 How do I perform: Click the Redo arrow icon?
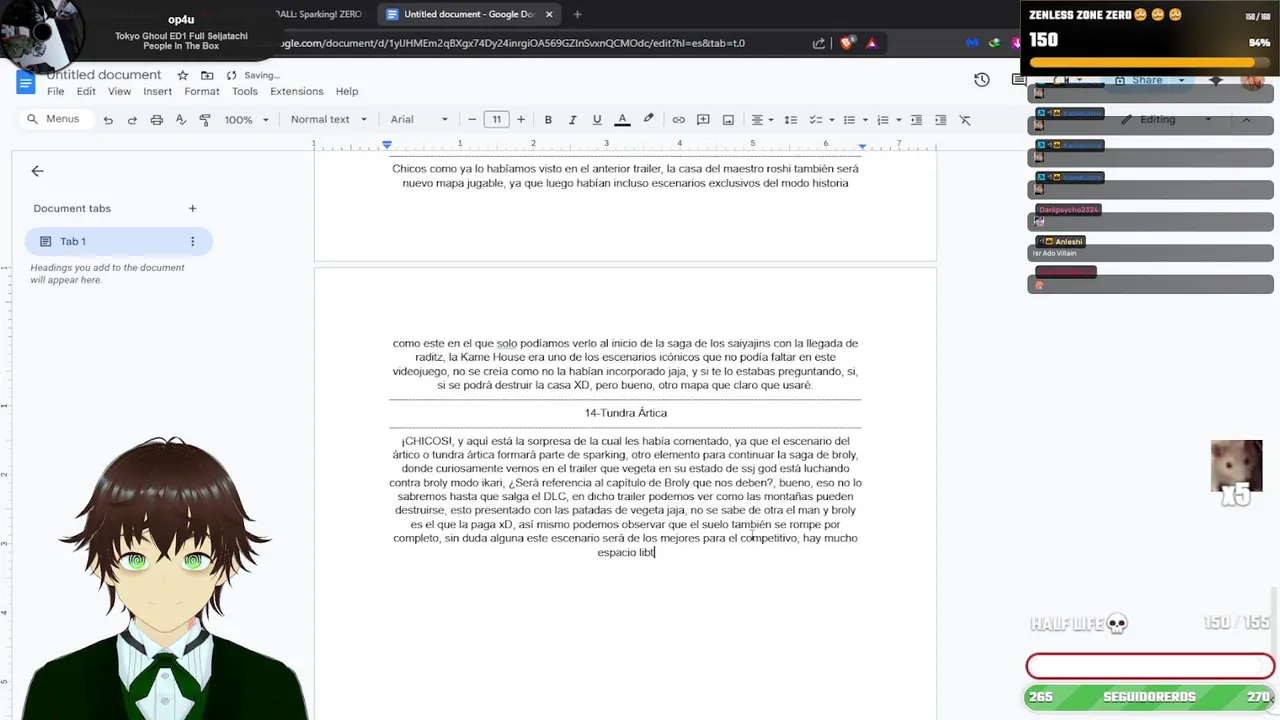pyautogui.click(x=132, y=120)
